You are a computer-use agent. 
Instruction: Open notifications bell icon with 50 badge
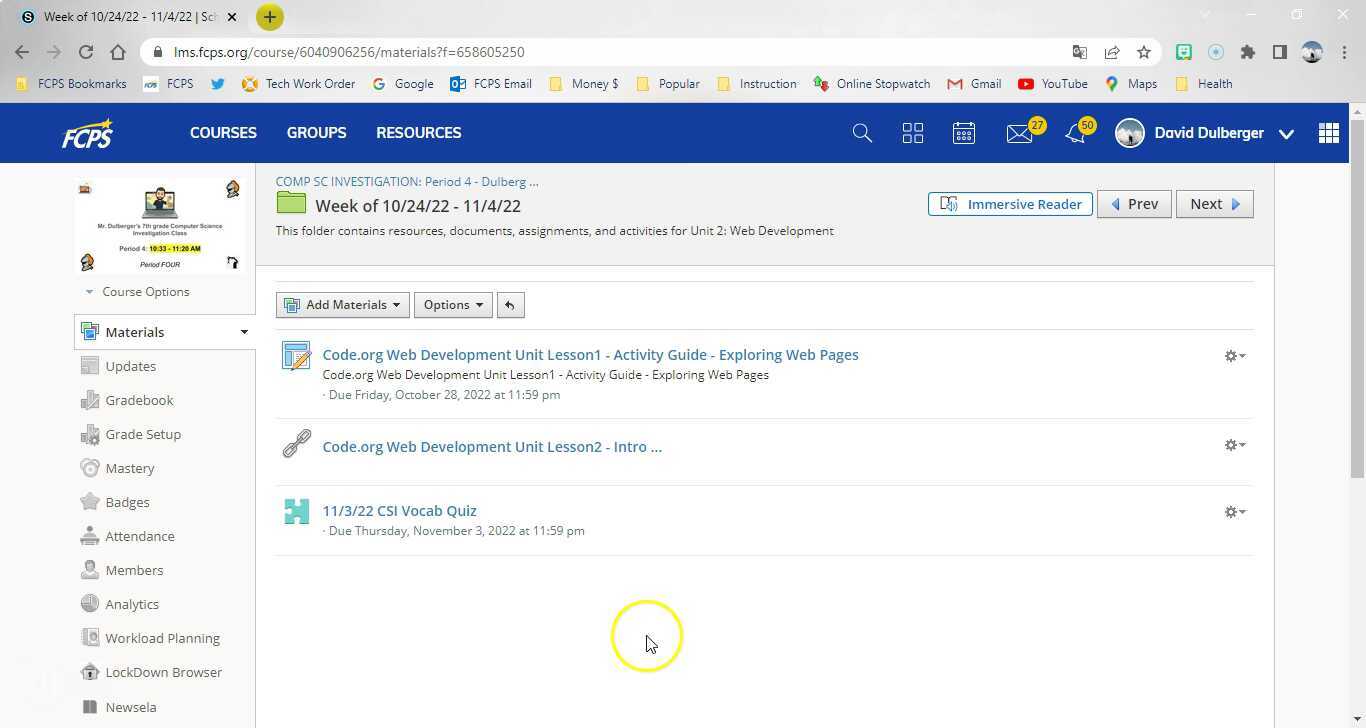(1076, 133)
